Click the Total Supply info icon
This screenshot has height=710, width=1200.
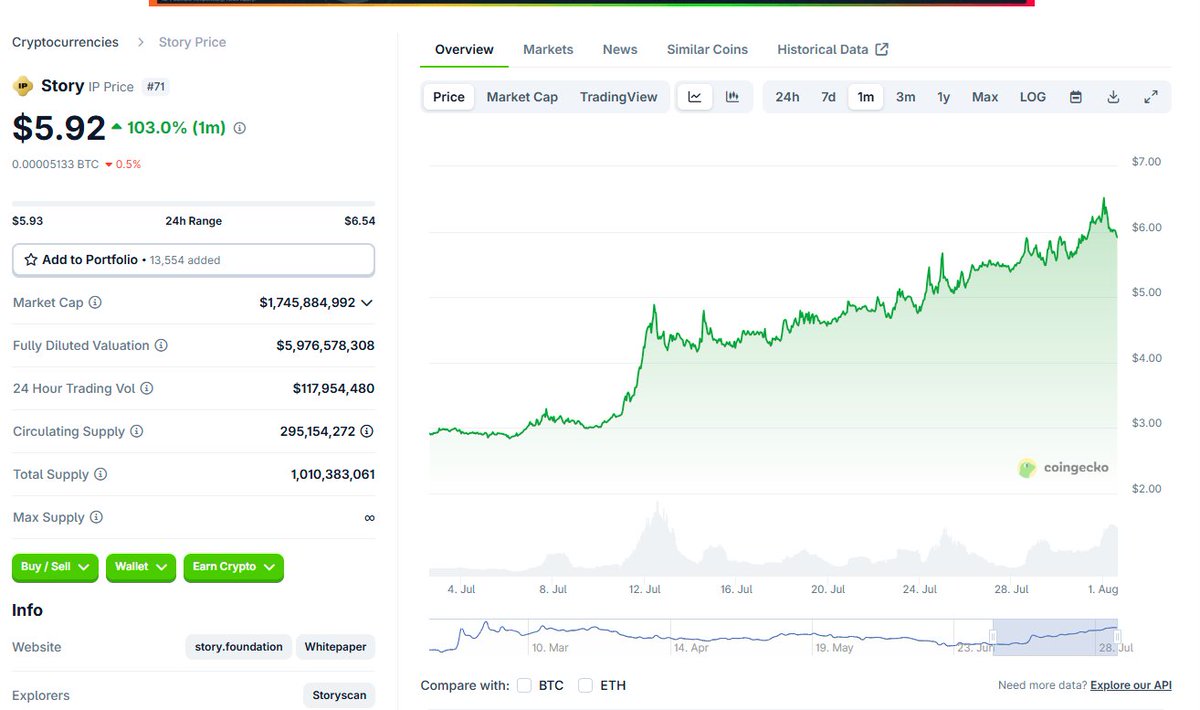point(100,474)
